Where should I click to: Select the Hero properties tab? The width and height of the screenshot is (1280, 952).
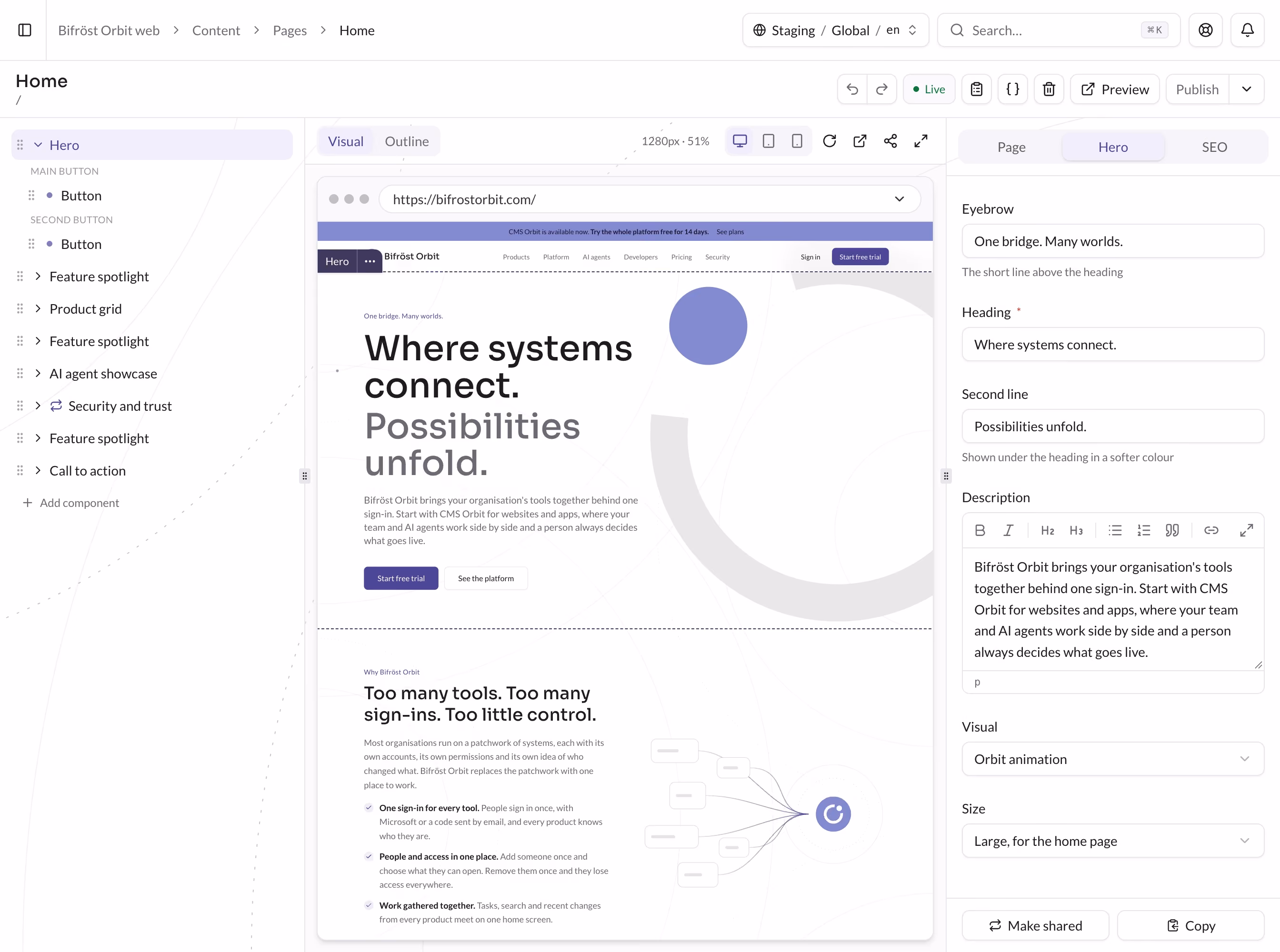coord(1113,147)
